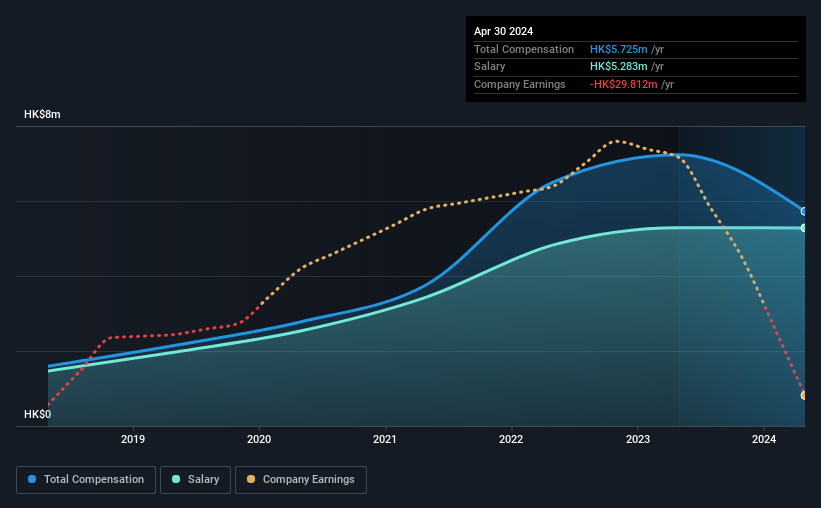821x508 pixels.
Task: Toggle the Salary legend button
Action: 195,480
